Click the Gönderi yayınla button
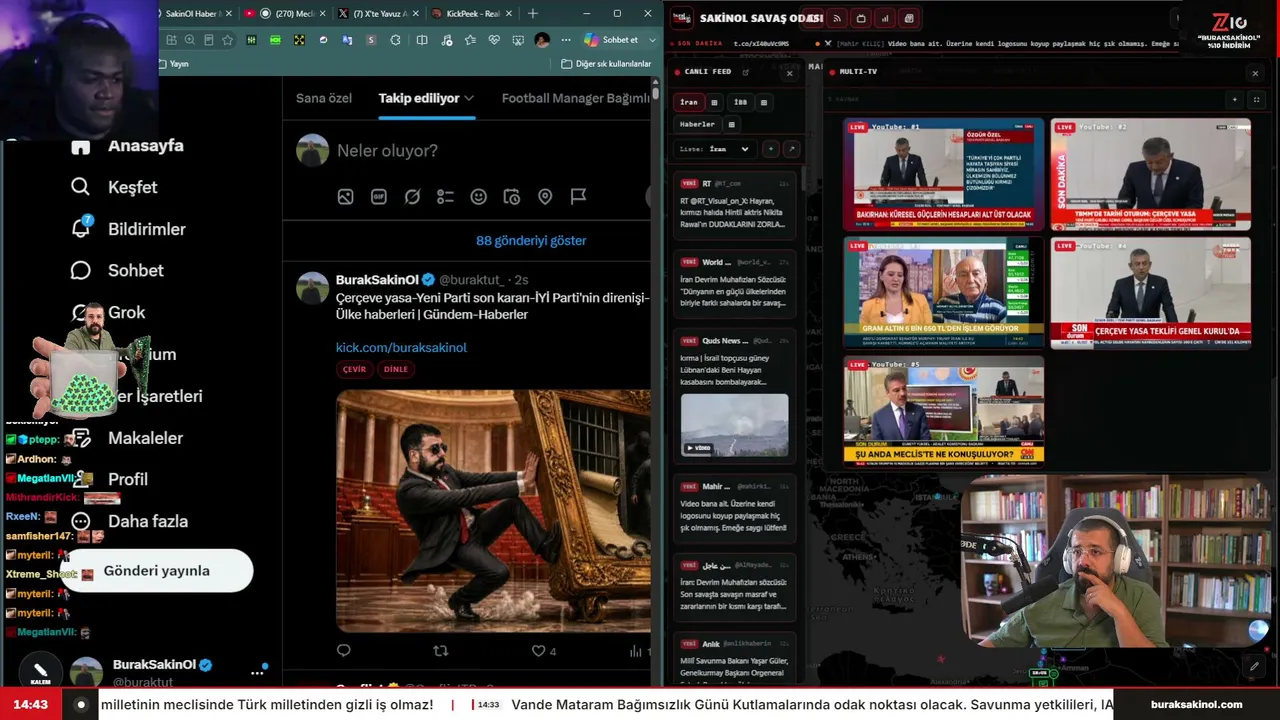This screenshot has height=720, width=1280. pos(157,571)
